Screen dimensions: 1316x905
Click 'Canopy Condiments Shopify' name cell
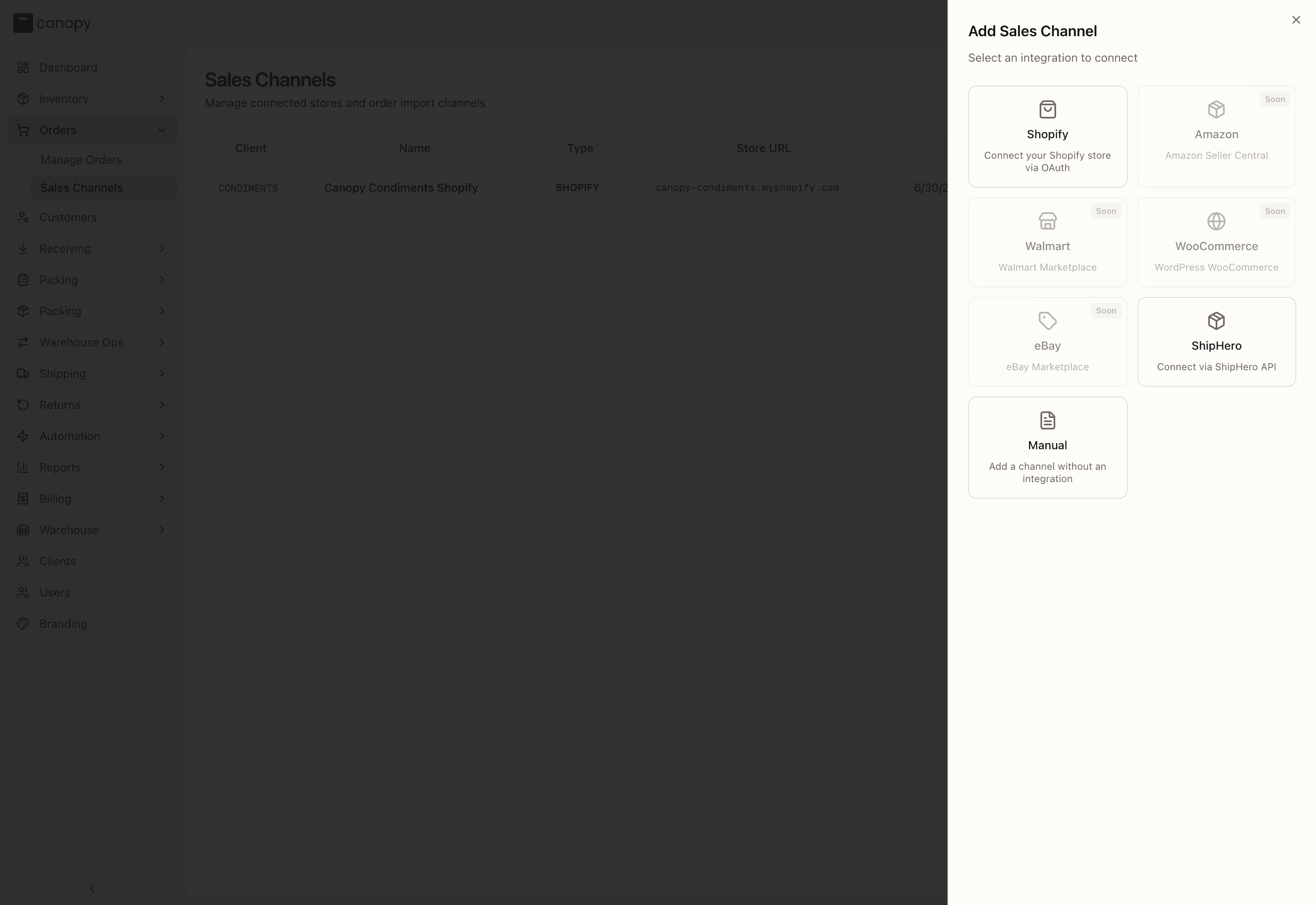[401, 188]
